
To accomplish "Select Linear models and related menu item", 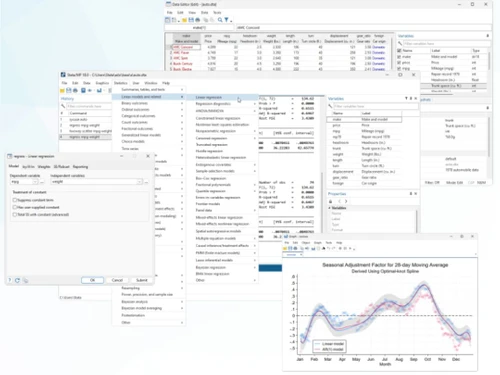I will coord(148,97).
